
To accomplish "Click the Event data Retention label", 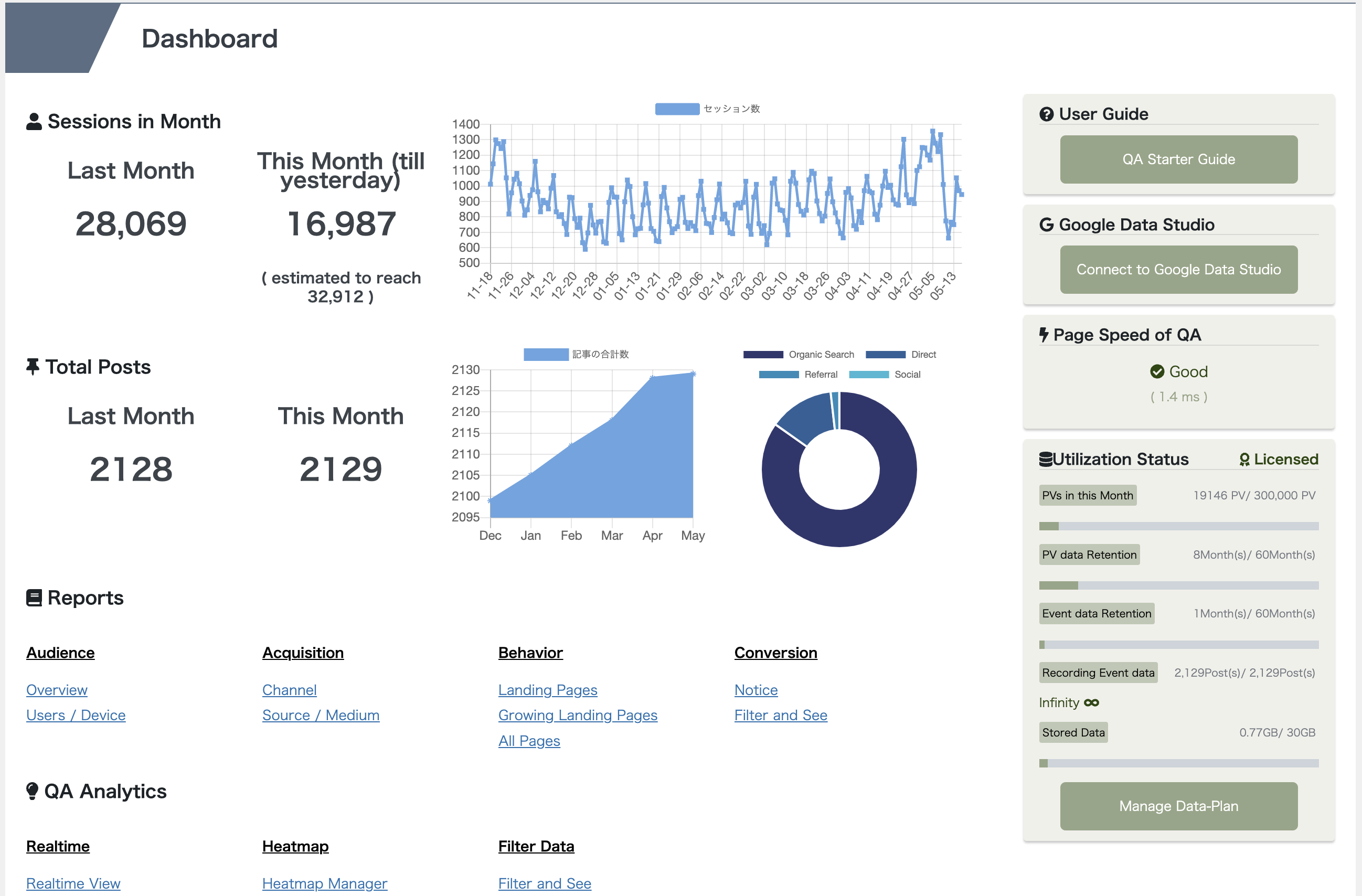I will click(1097, 614).
